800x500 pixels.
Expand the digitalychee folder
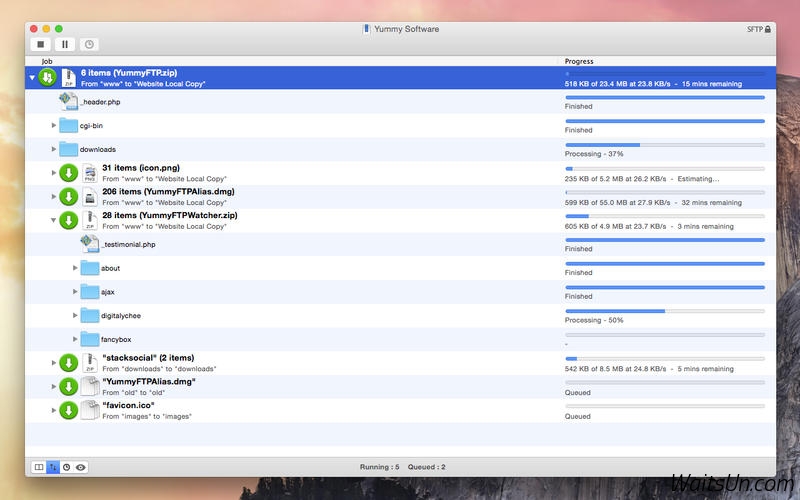pos(76,315)
